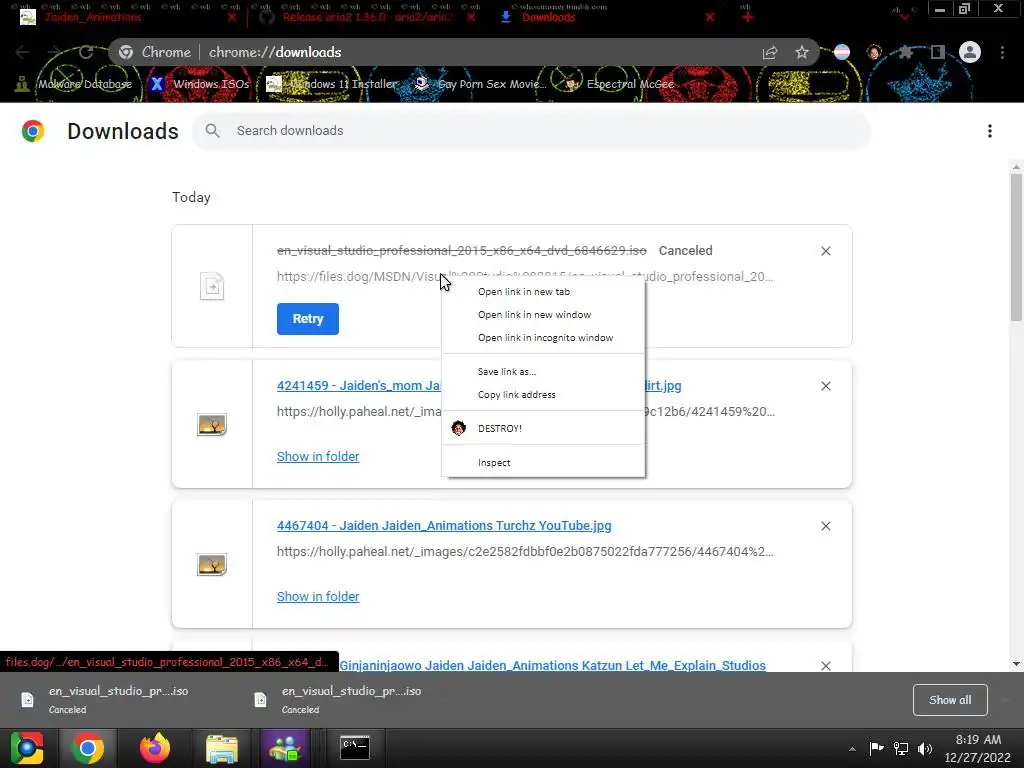Open the 4467404 Jaiden_Animations Turchz YouTube.jpg link
The width and height of the screenshot is (1024, 768).
444,526
